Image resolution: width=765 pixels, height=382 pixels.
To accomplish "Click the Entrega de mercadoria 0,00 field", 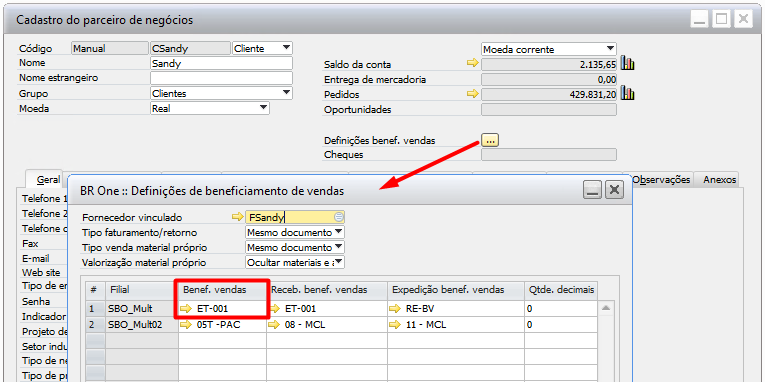I will click(x=549, y=79).
